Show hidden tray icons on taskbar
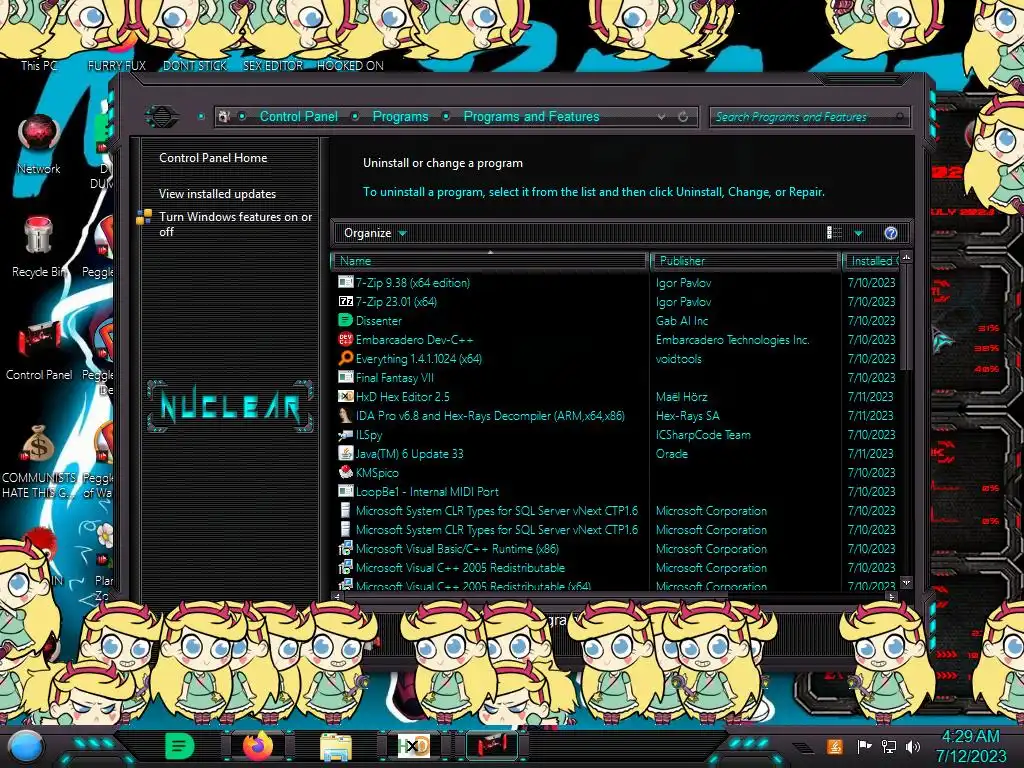Screen dimensions: 1024x768 [803, 747]
